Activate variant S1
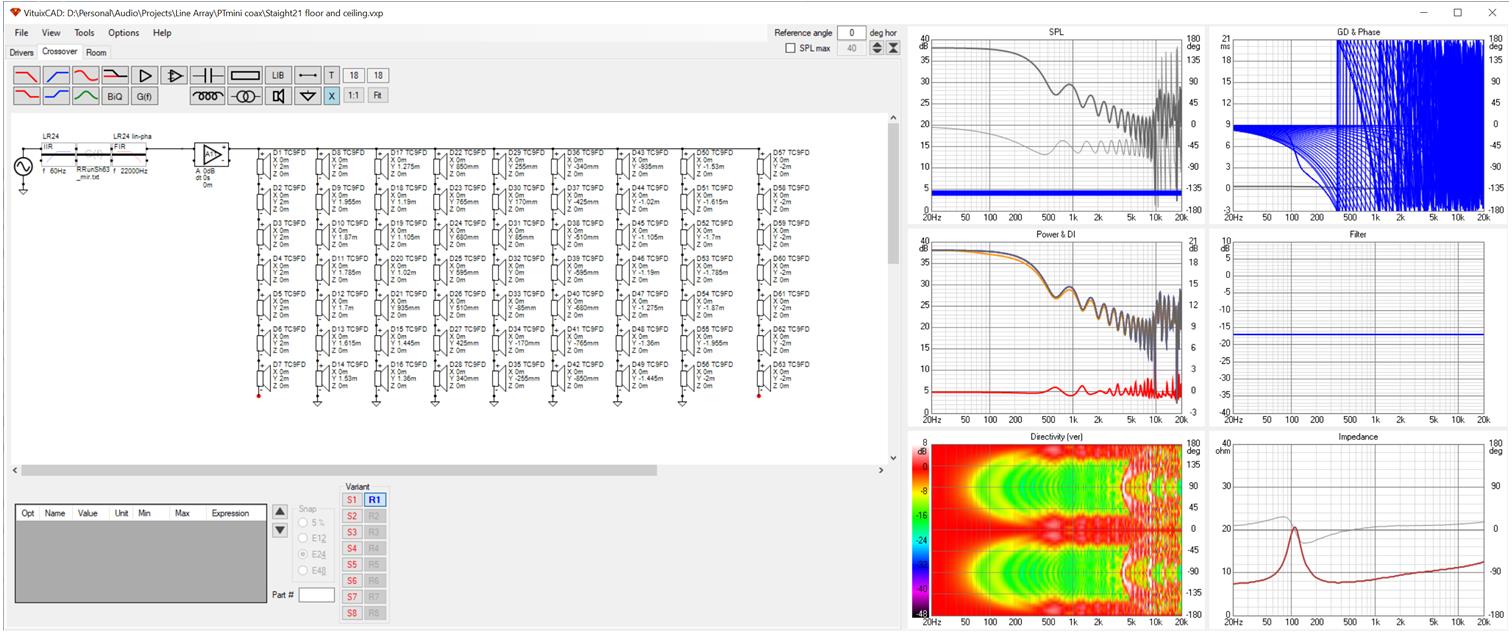1512x632 pixels. pos(352,499)
